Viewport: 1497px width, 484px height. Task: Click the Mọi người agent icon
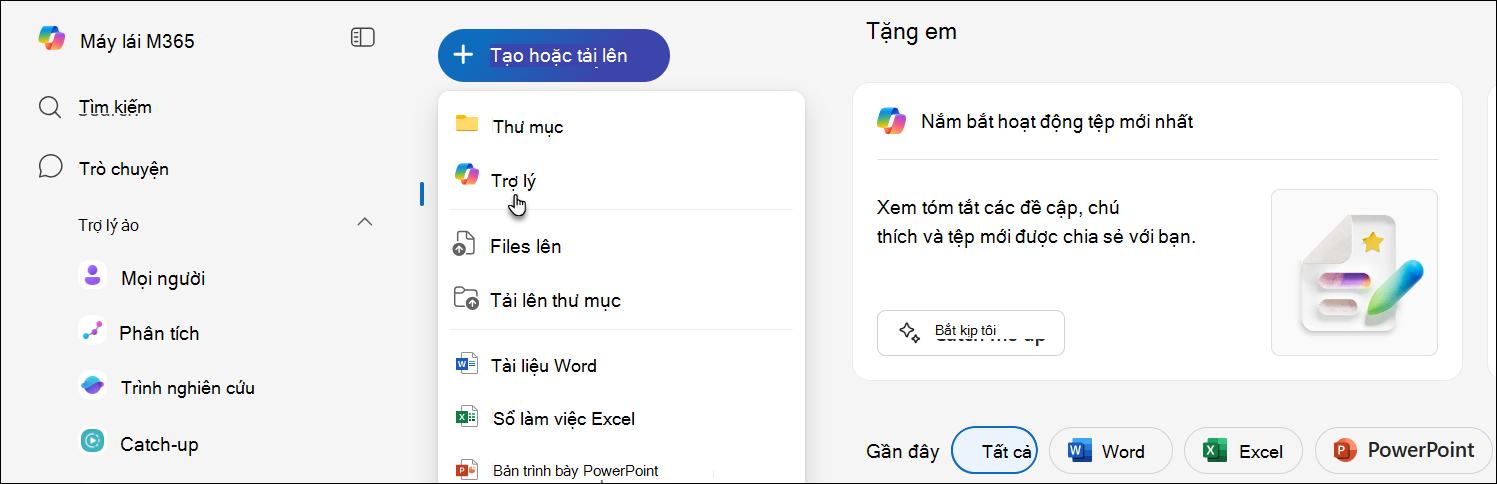tap(93, 275)
